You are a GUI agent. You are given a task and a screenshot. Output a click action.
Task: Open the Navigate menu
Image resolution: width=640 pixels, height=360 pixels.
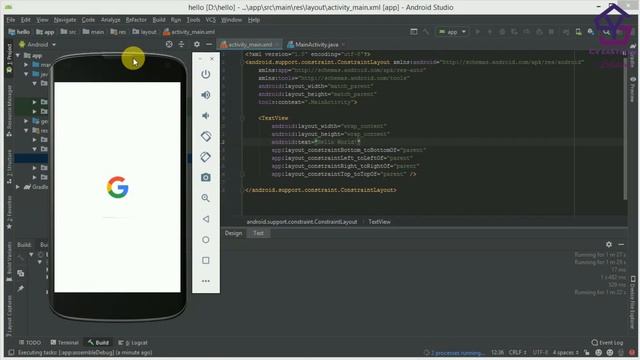[65, 20]
